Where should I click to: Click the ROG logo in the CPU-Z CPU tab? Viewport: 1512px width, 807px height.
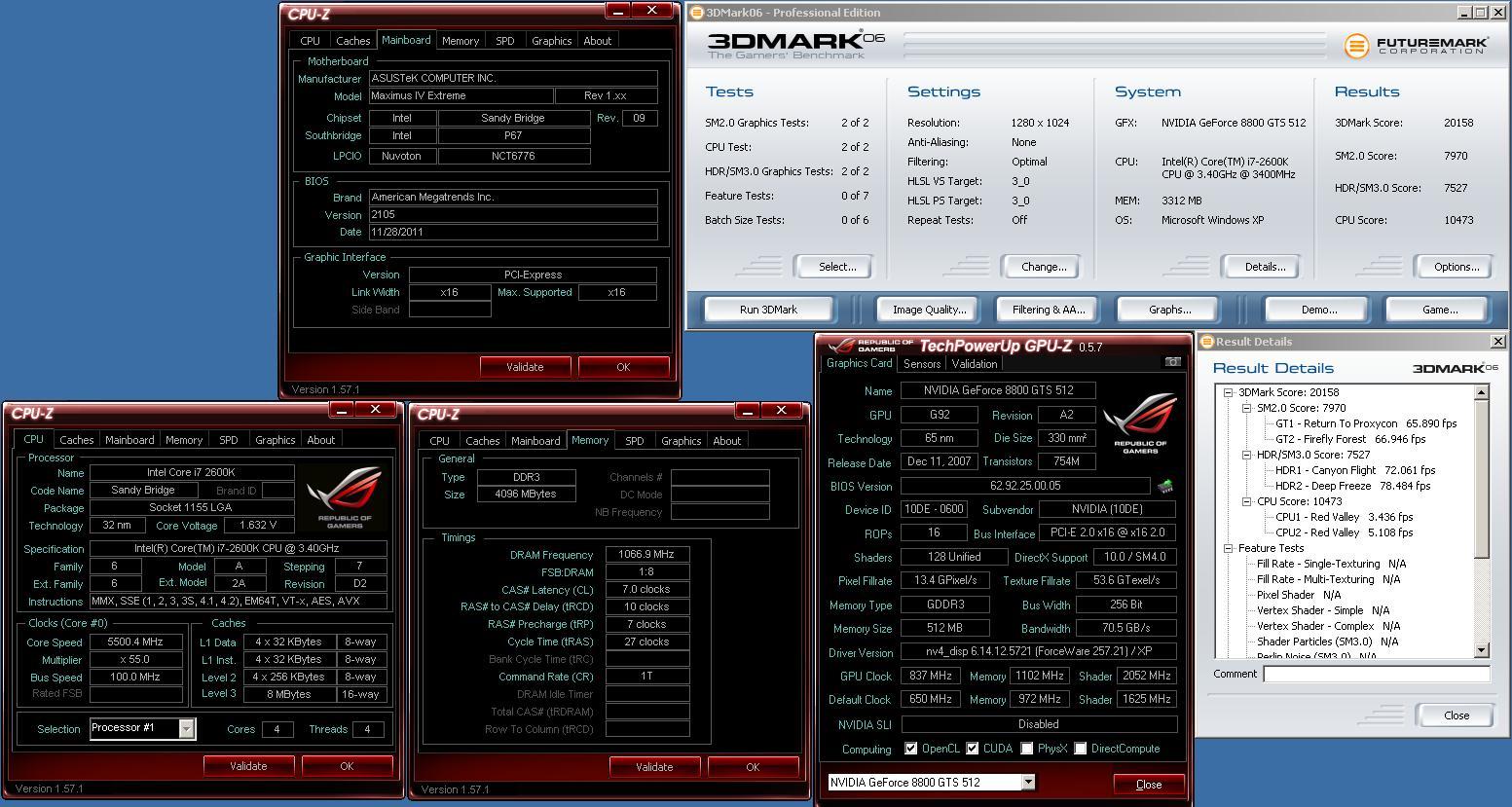(x=345, y=496)
